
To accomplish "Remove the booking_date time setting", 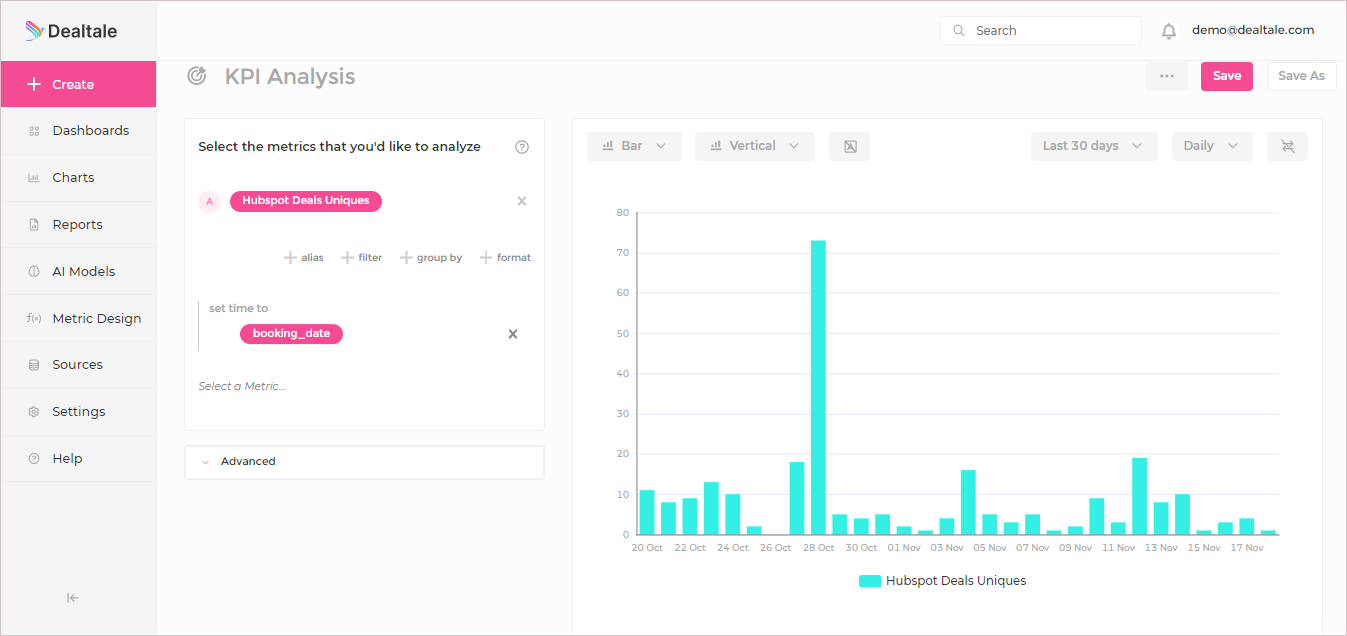I will pyautogui.click(x=513, y=334).
